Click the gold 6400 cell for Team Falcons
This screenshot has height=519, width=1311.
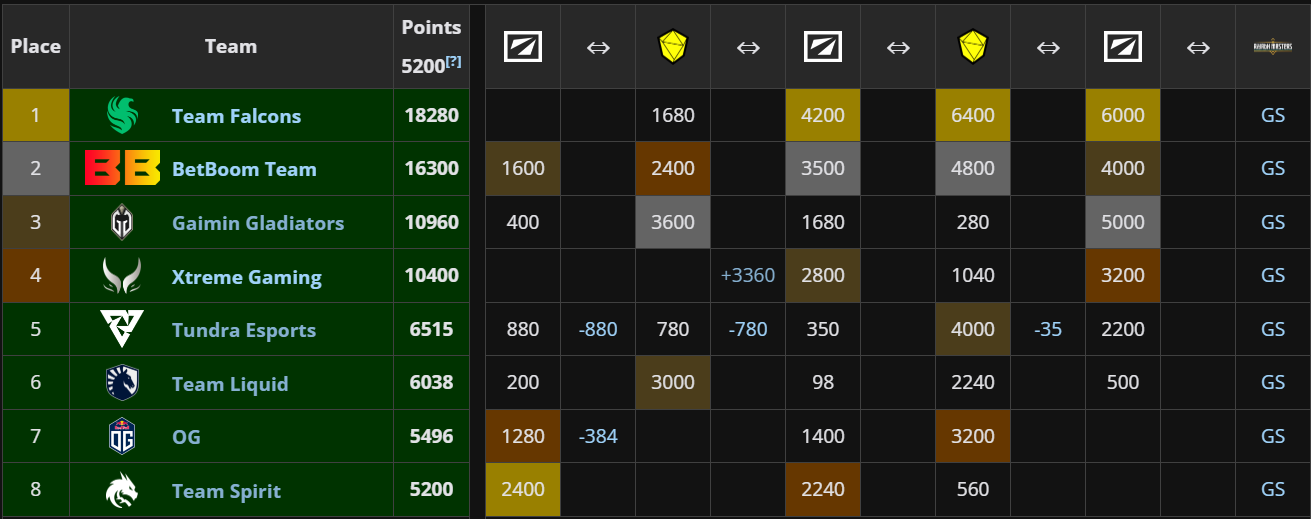(972, 116)
